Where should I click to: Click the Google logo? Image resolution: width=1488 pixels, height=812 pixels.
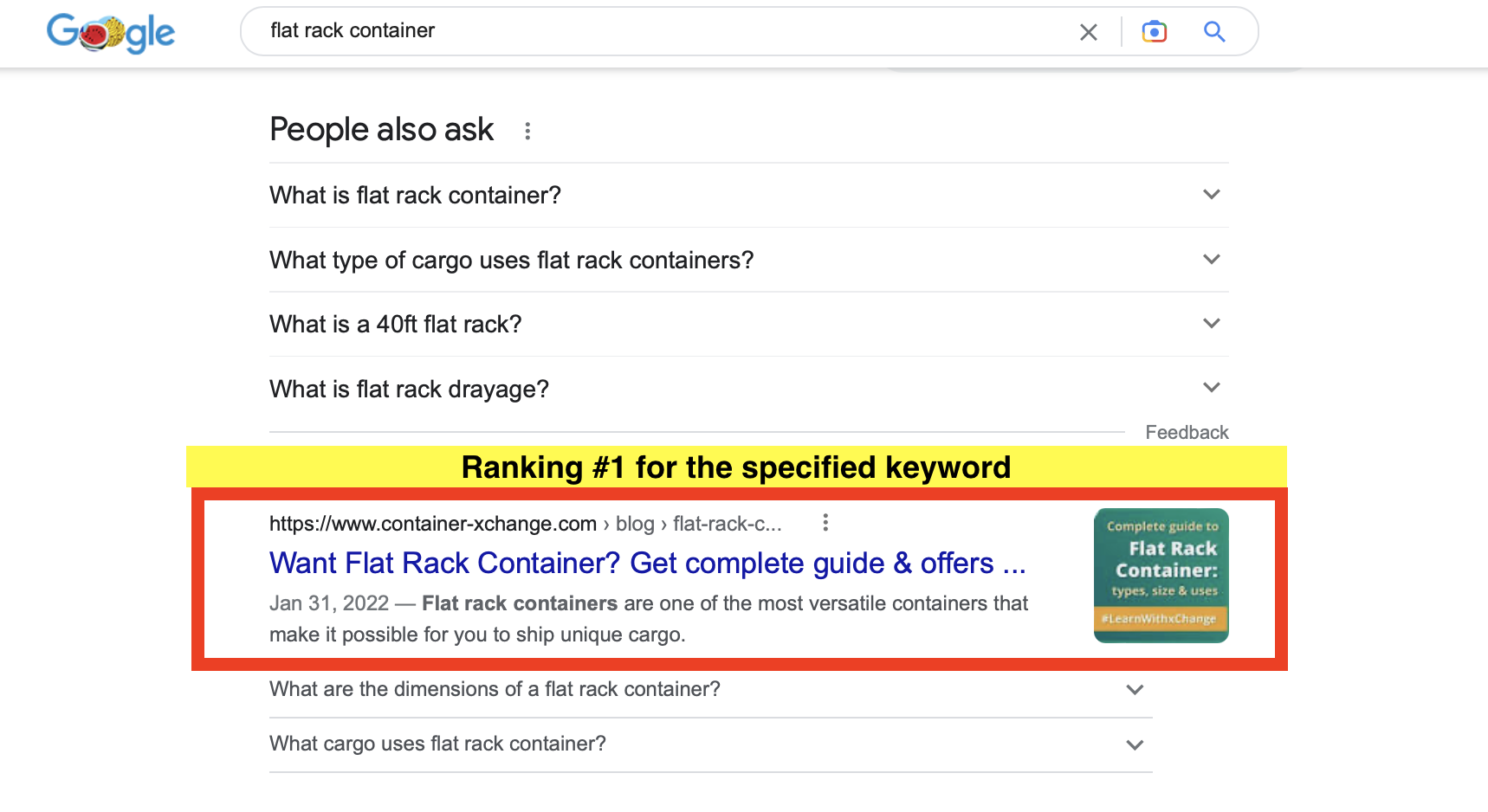(111, 33)
